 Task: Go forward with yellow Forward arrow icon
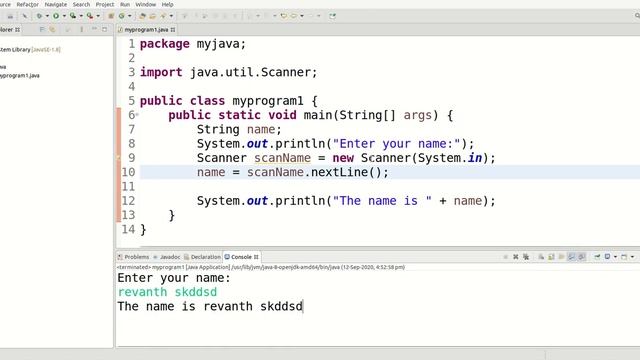[293, 16]
